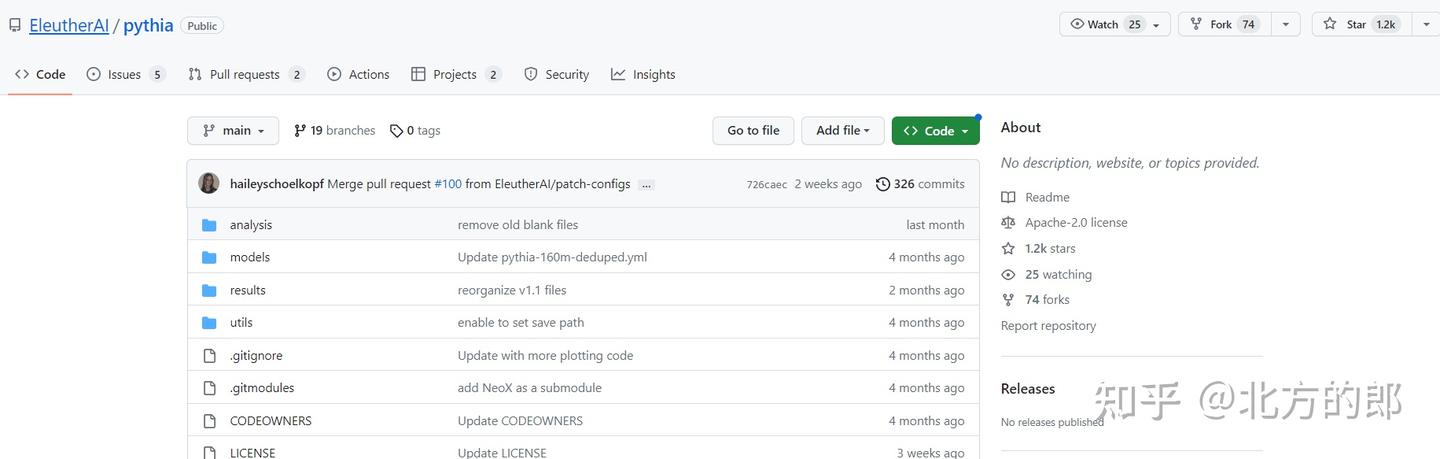Image resolution: width=1440 pixels, height=459 pixels.
Task: Click the Go to file button
Action: coord(753,131)
